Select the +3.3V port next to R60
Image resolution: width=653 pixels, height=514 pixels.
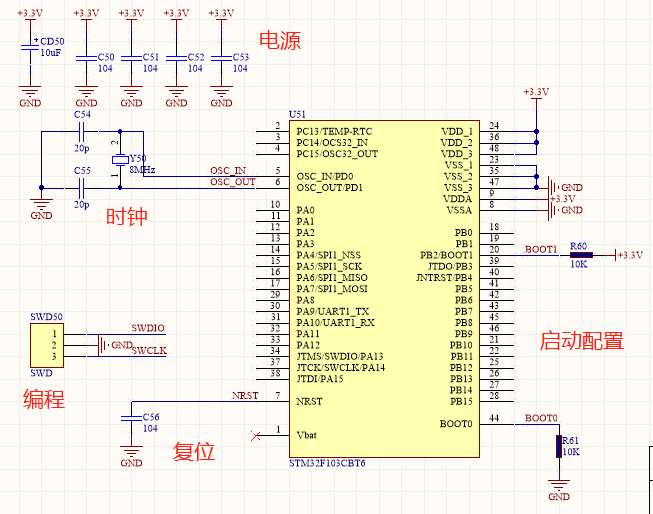point(629,255)
